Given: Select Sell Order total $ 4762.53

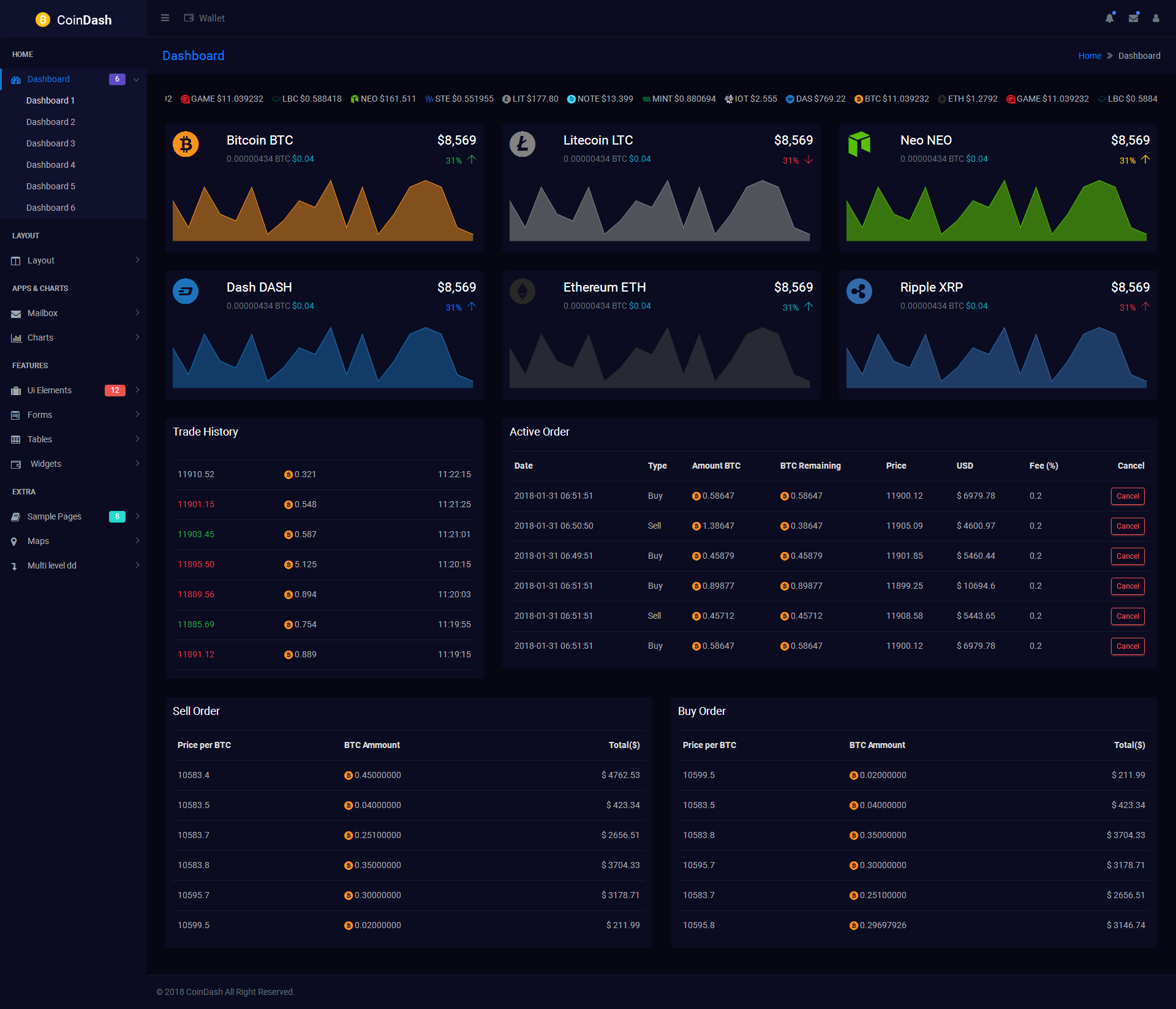Looking at the screenshot, I should (620, 775).
